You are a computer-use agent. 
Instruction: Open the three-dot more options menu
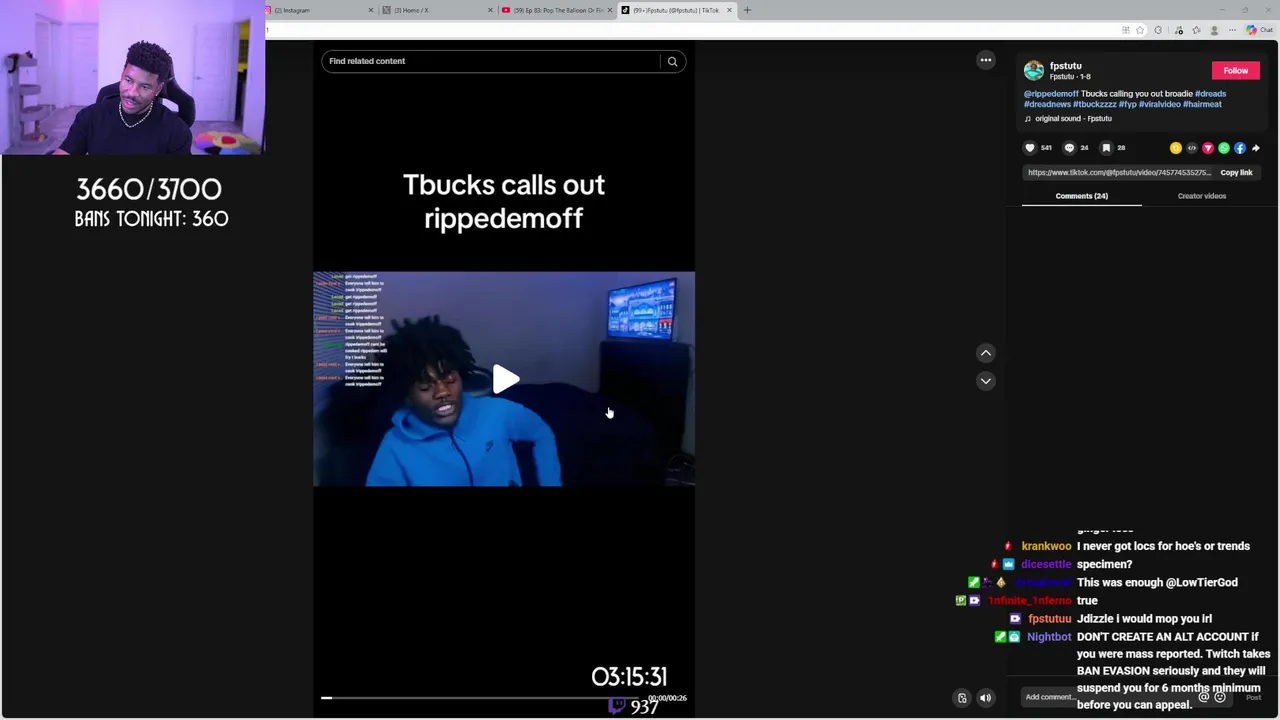tap(985, 60)
